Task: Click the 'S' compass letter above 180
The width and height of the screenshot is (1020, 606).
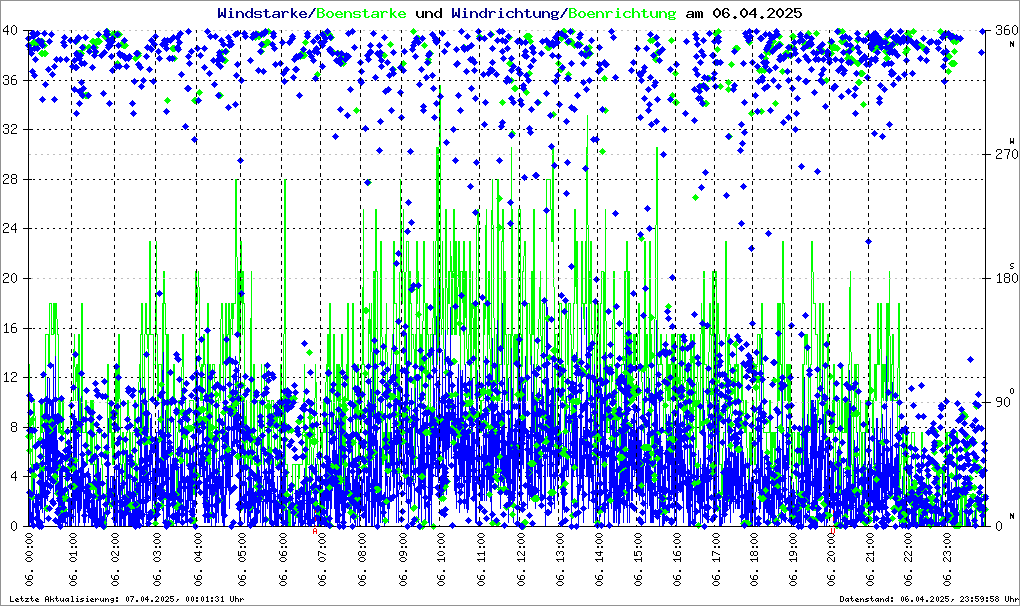Action: click(x=1012, y=266)
